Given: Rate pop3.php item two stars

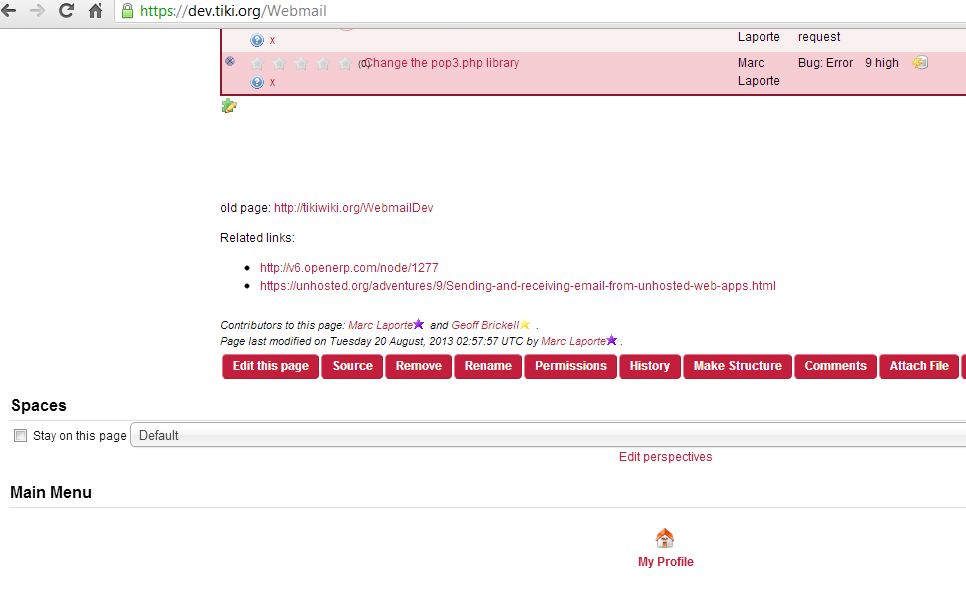Looking at the screenshot, I should click(x=279, y=63).
